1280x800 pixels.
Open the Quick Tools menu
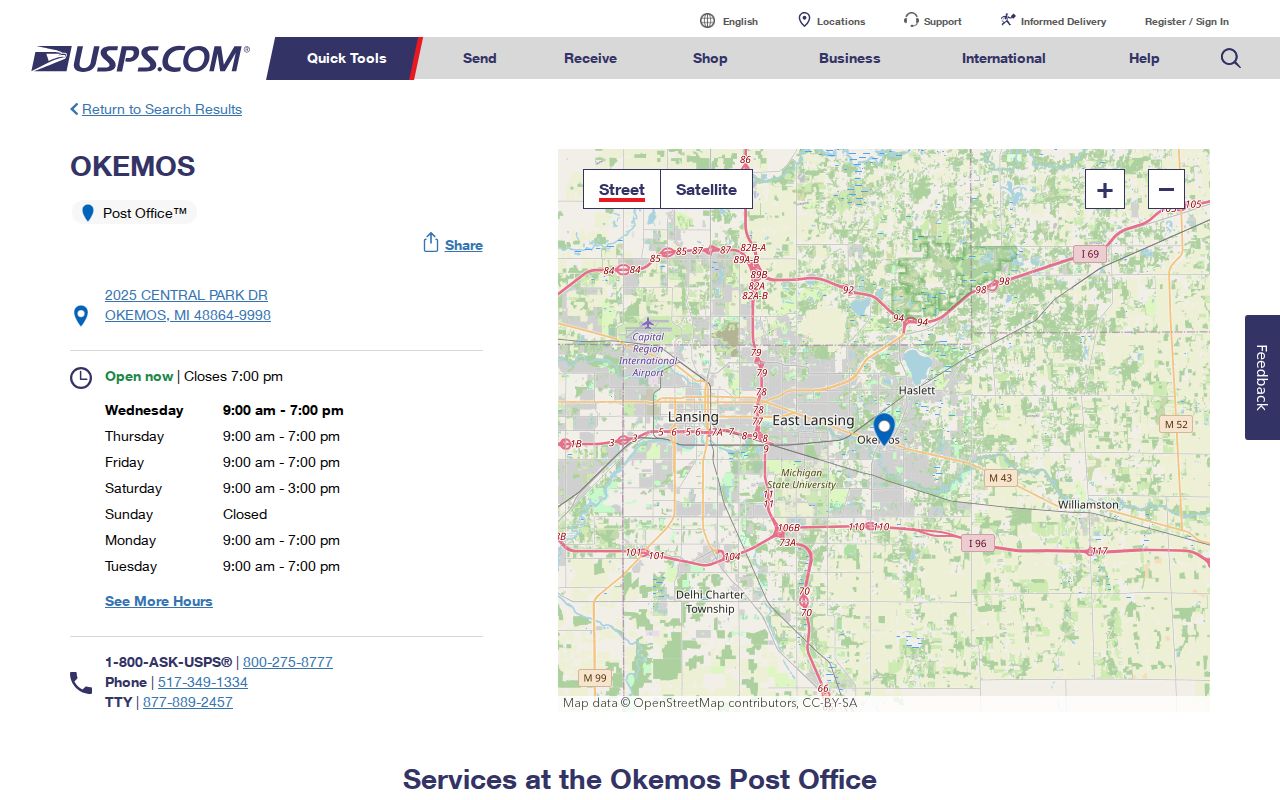pyautogui.click(x=346, y=58)
